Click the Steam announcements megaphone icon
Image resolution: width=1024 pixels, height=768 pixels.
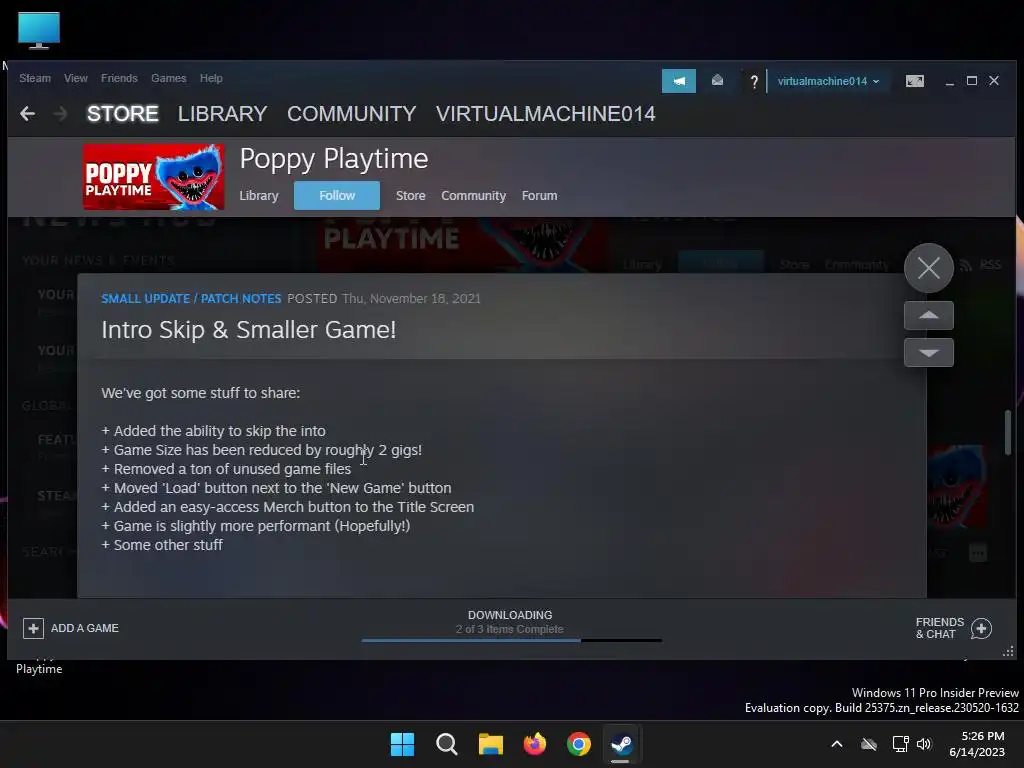(679, 81)
